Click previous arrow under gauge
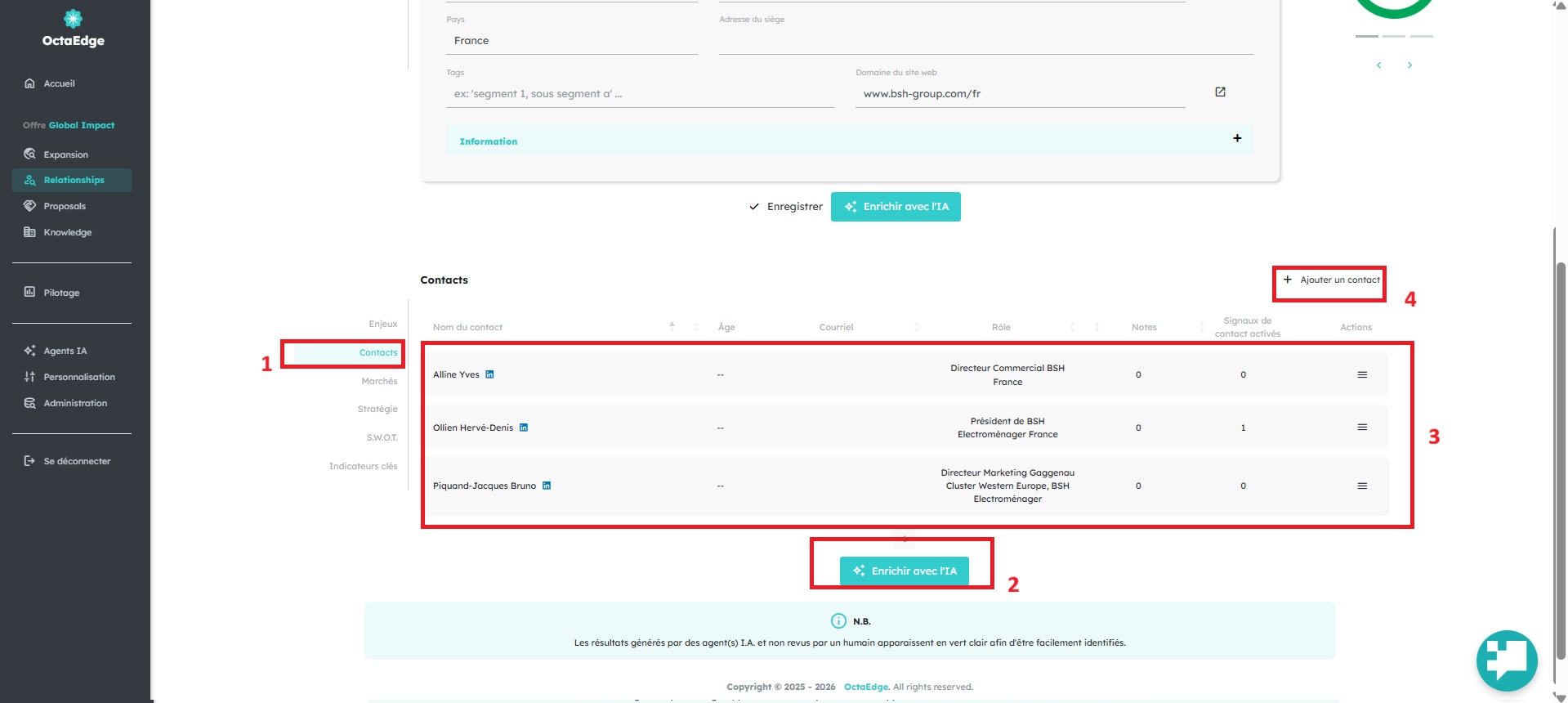1568x703 pixels. pos(1378,65)
